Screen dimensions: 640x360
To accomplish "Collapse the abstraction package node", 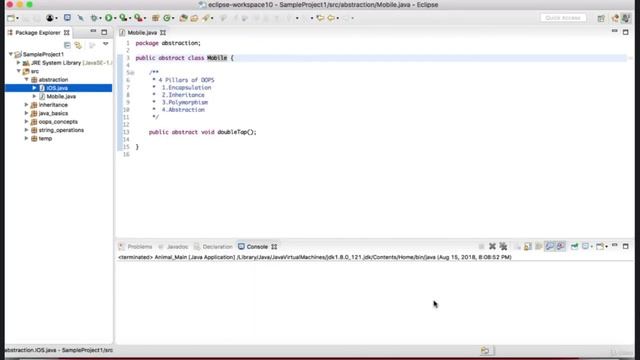I will pyautogui.click(x=27, y=80).
